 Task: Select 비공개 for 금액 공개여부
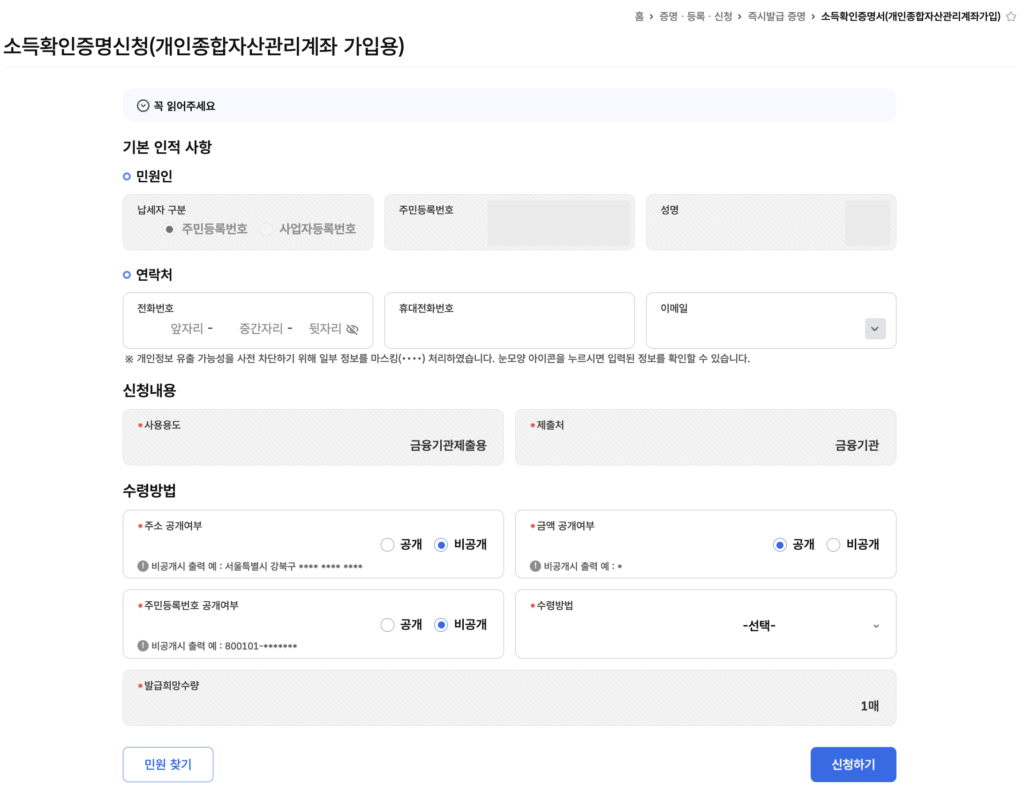coord(833,545)
